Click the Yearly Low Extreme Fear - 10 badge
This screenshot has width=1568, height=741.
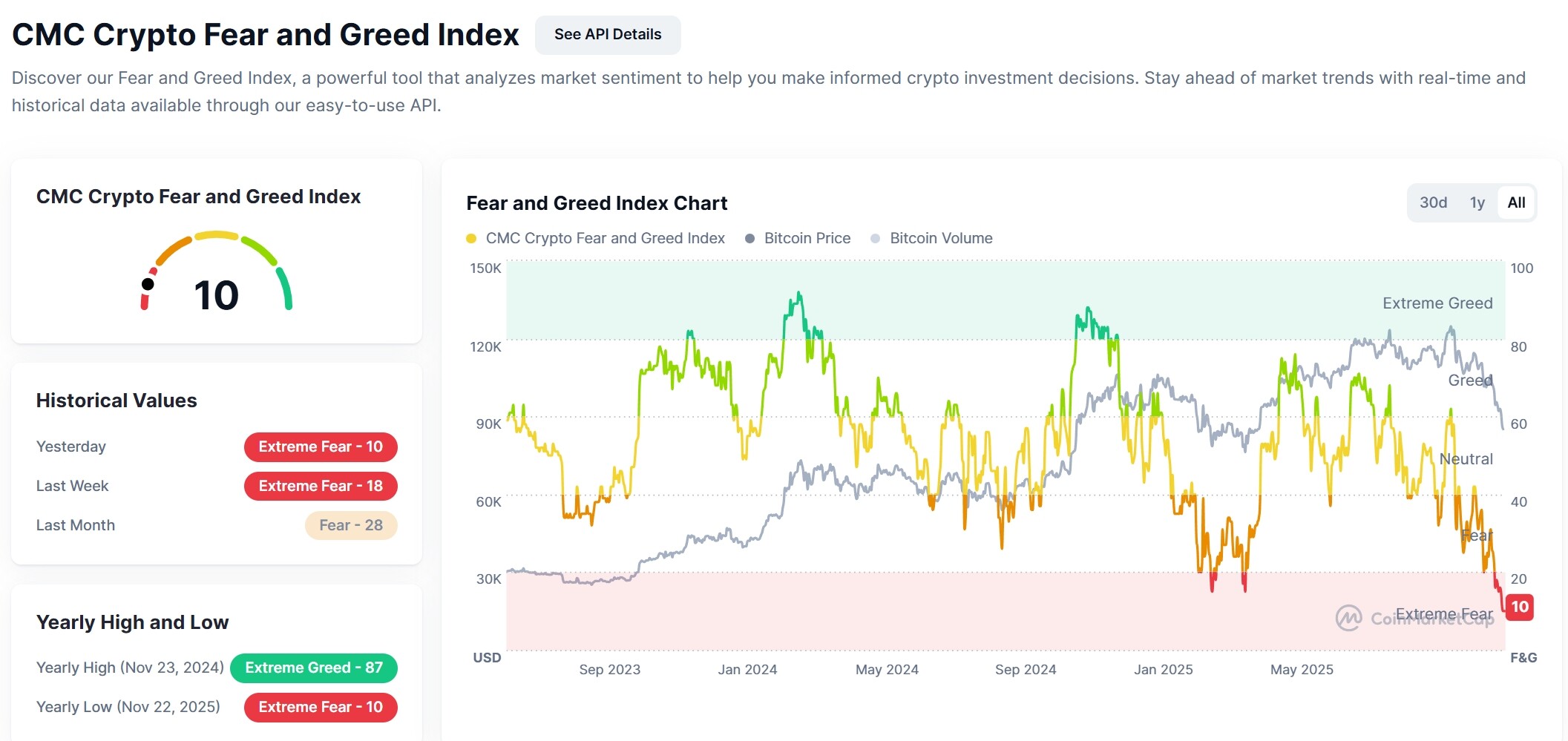click(x=321, y=707)
